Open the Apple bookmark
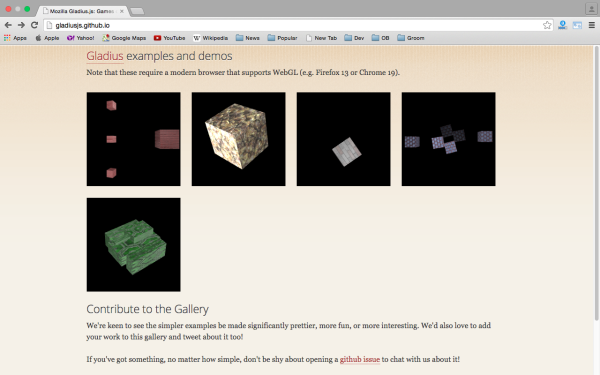The height and width of the screenshot is (375, 600). pyautogui.click(x=47, y=38)
